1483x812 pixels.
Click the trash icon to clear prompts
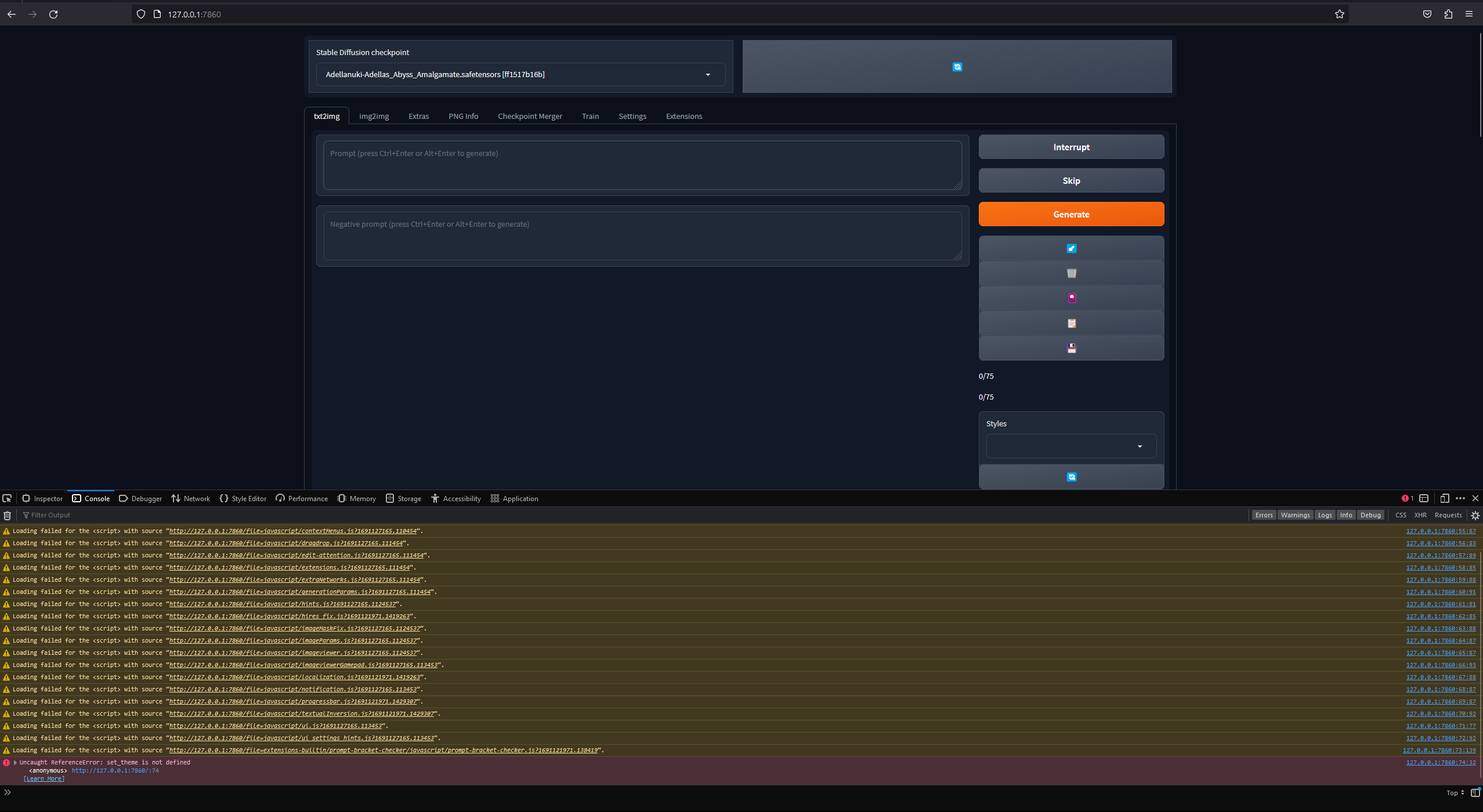pos(1070,273)
